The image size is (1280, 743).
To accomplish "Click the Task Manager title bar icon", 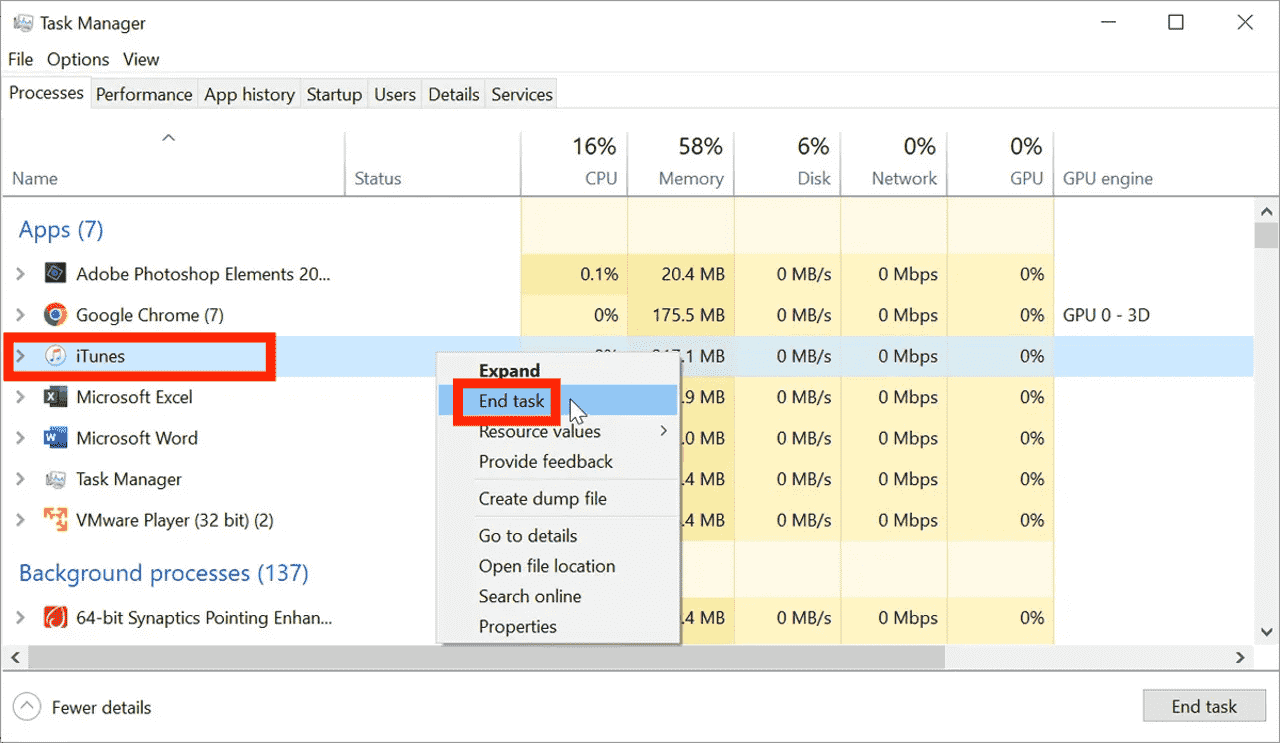I will (x=23, y=23).
